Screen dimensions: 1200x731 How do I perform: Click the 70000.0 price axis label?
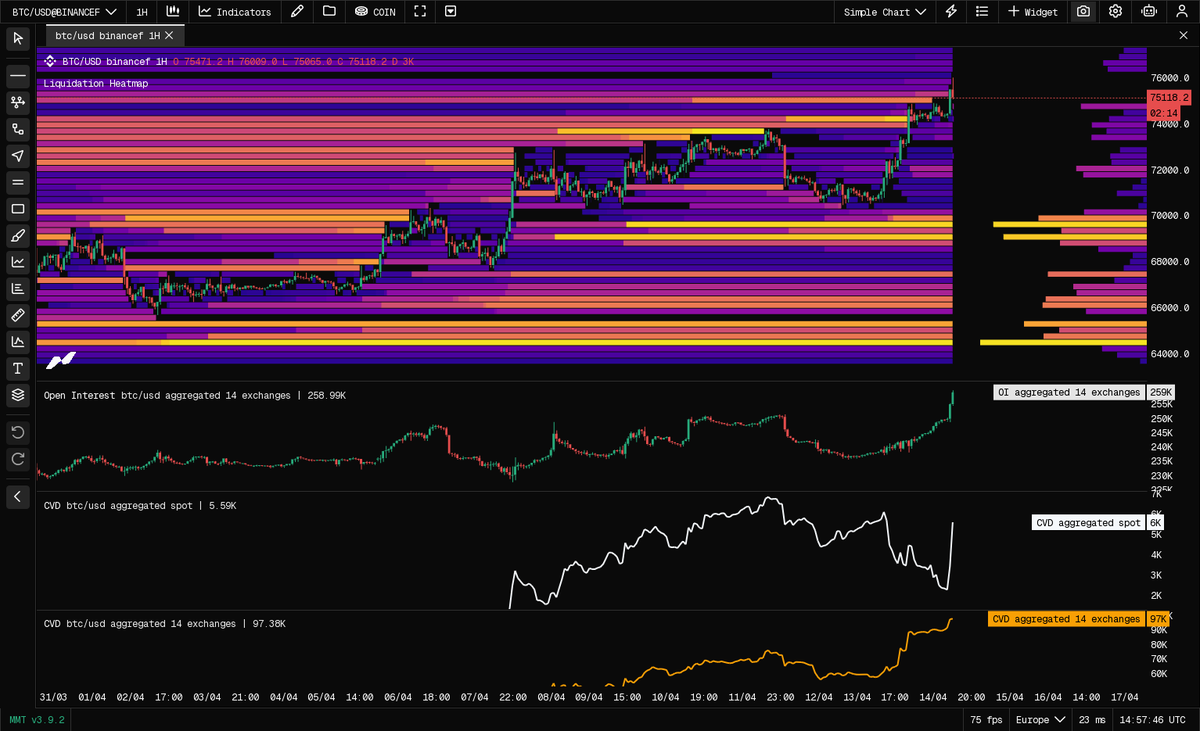[1169, 216]
